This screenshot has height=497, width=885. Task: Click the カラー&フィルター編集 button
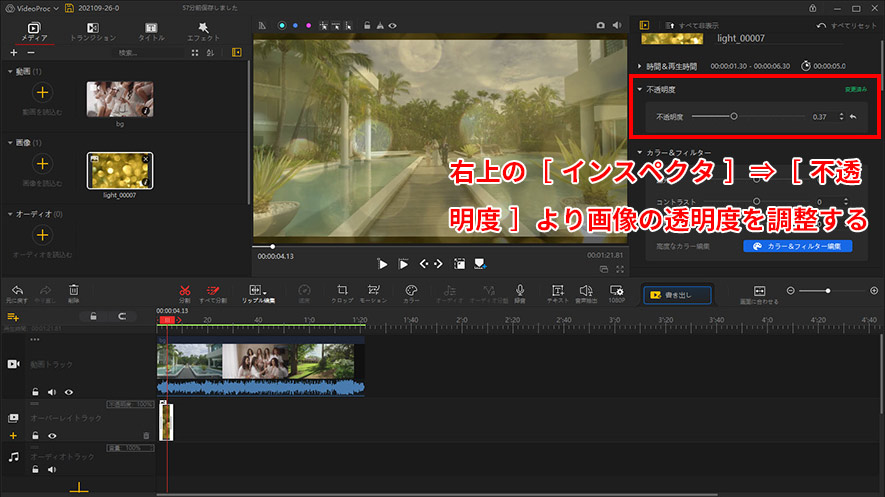pyautogui.click(x=798, y=245)
